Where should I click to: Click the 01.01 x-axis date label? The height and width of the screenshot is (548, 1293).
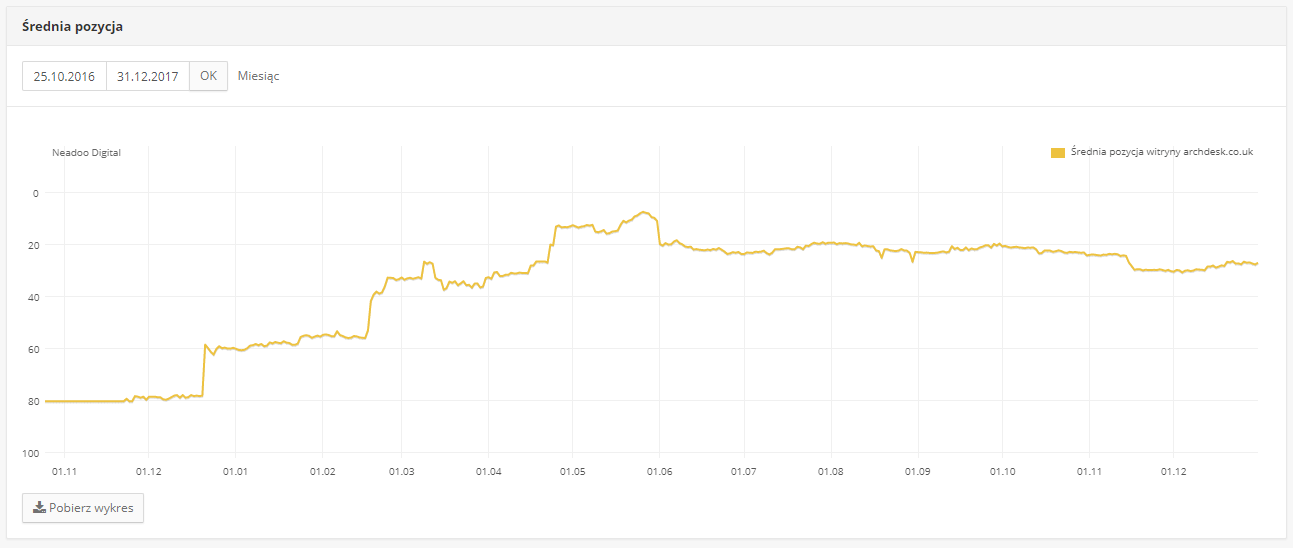click(x=235, y=471)
